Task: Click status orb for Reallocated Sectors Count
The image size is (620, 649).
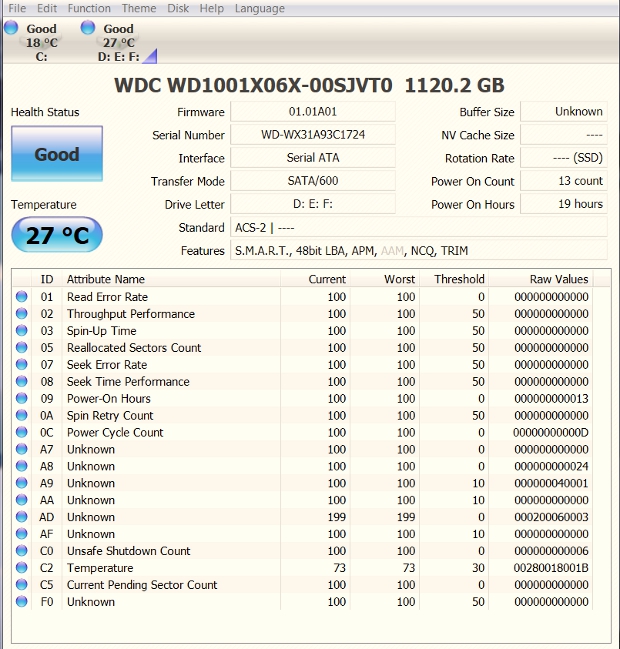Action: (22, 348)
